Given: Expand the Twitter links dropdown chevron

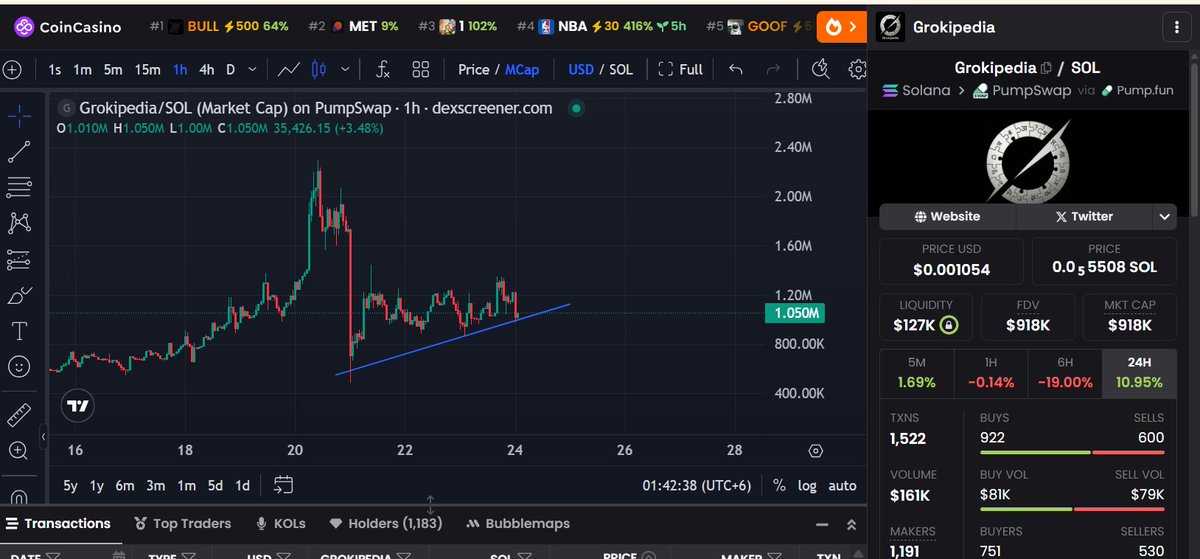Looking at the screenshot, I should point(1164,216).
